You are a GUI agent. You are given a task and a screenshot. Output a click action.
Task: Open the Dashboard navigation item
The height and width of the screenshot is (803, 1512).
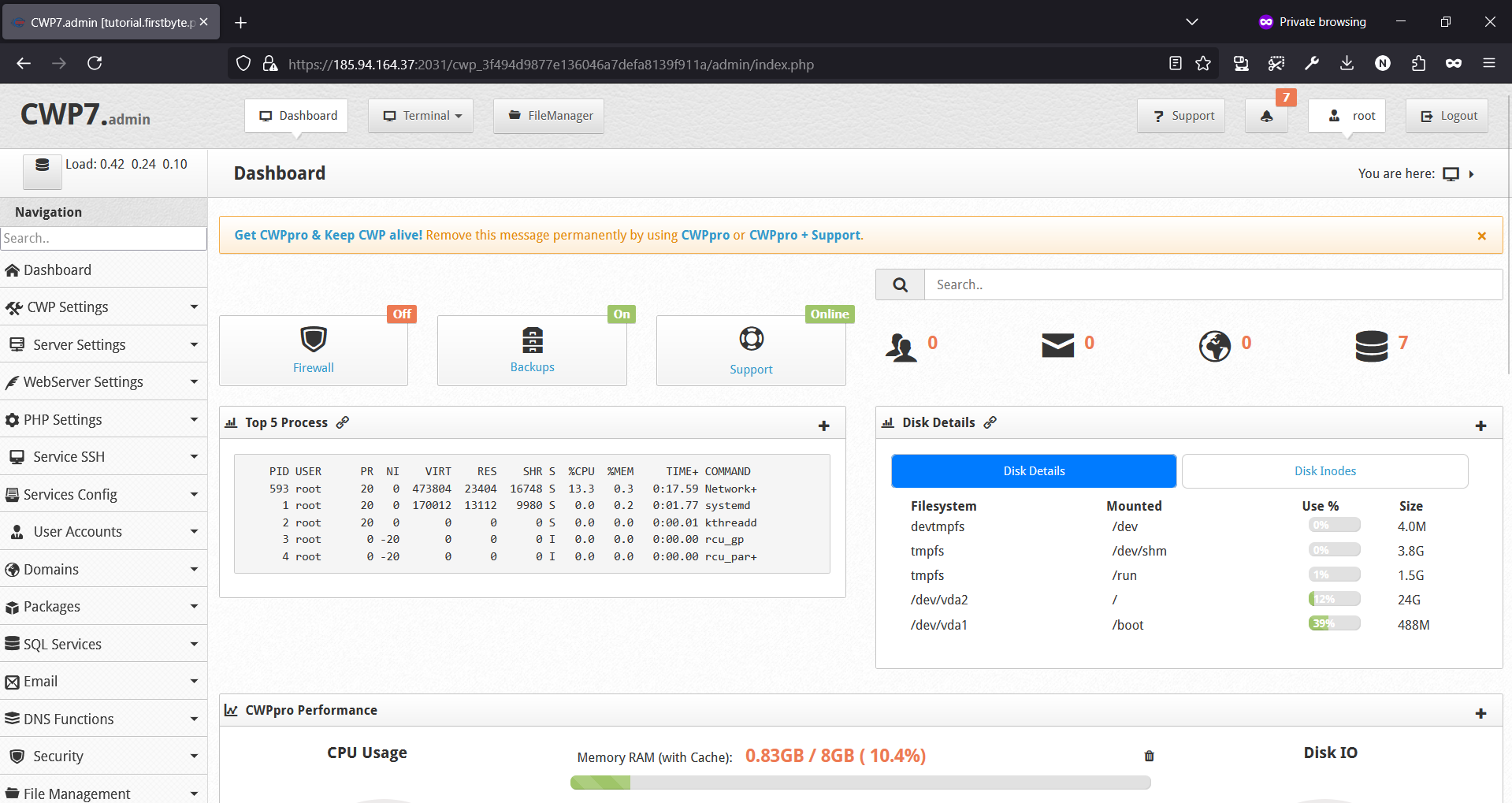pyautogui.click(x=55, y=270)
